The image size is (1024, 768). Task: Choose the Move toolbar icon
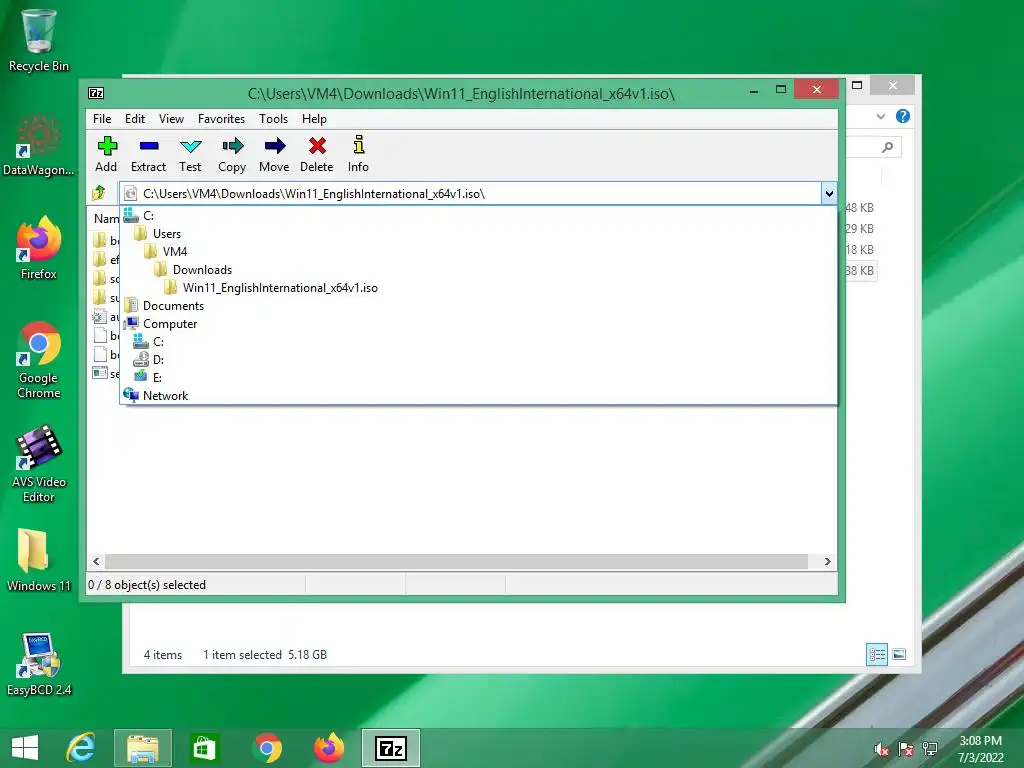pos(274,154)
